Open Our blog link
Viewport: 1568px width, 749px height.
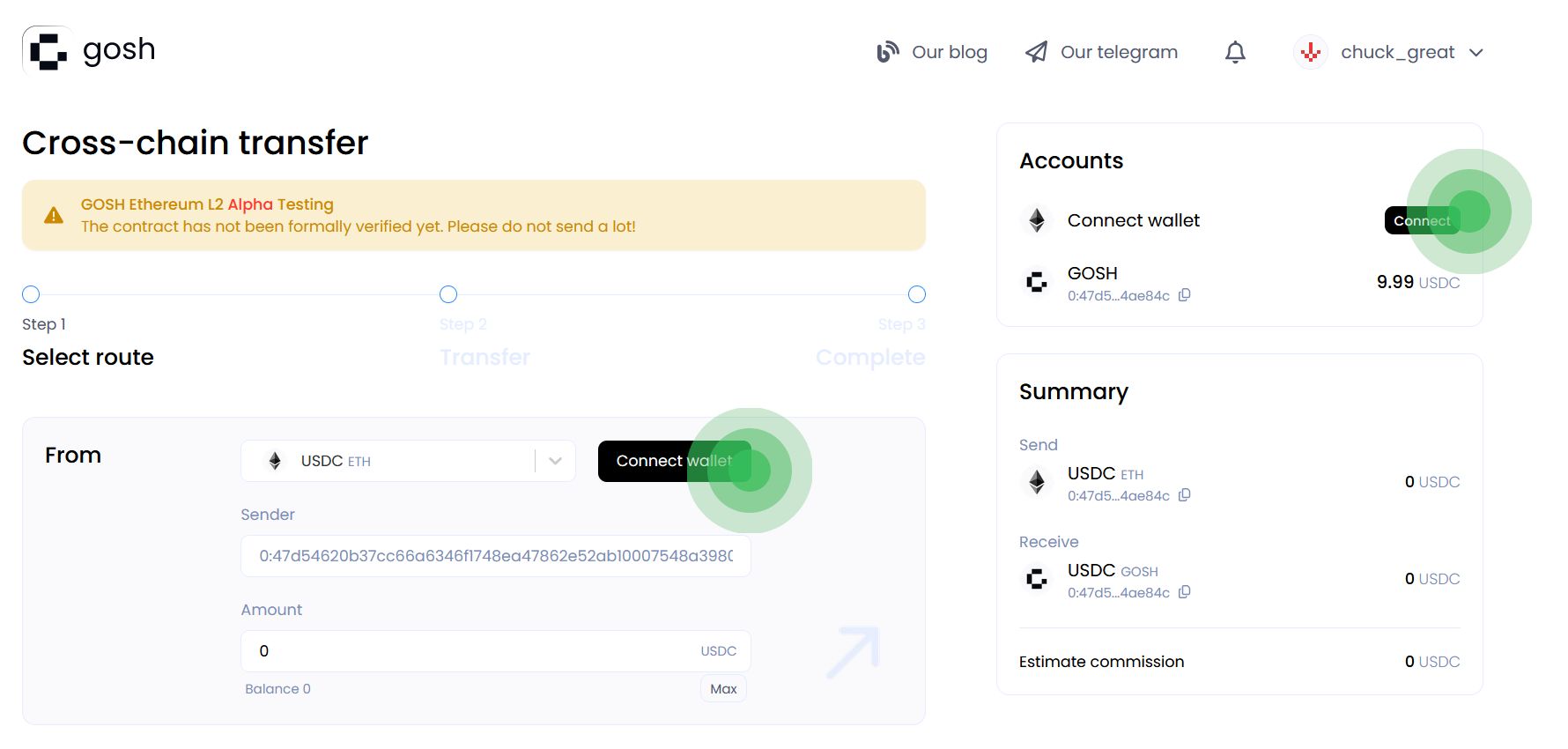click(932, 53)
